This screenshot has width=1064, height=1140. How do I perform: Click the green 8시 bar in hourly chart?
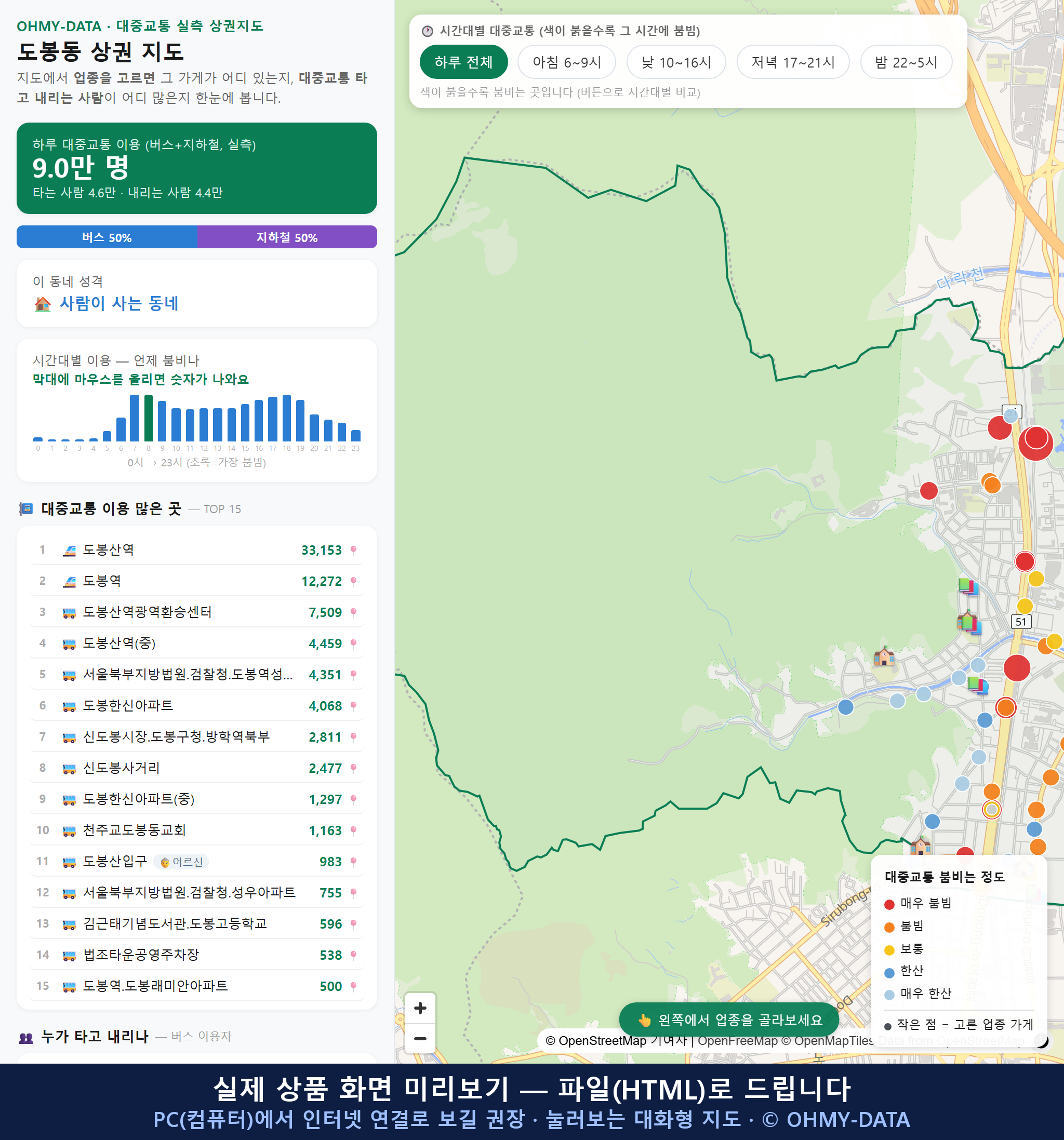click(x=149, y=418)
